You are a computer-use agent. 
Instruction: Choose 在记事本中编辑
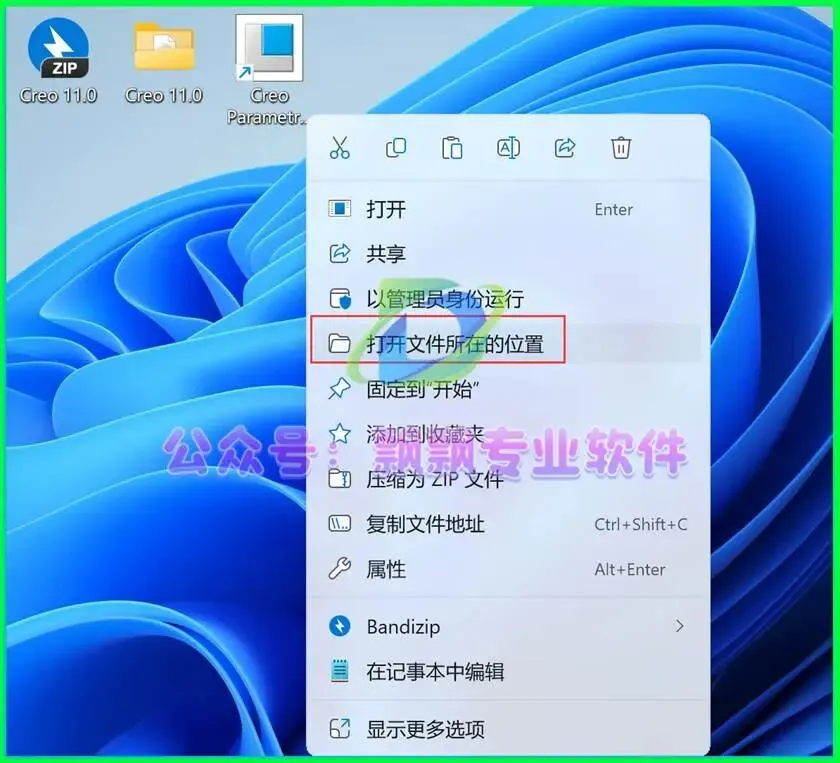pyautogui.click(x=507, y=671)
